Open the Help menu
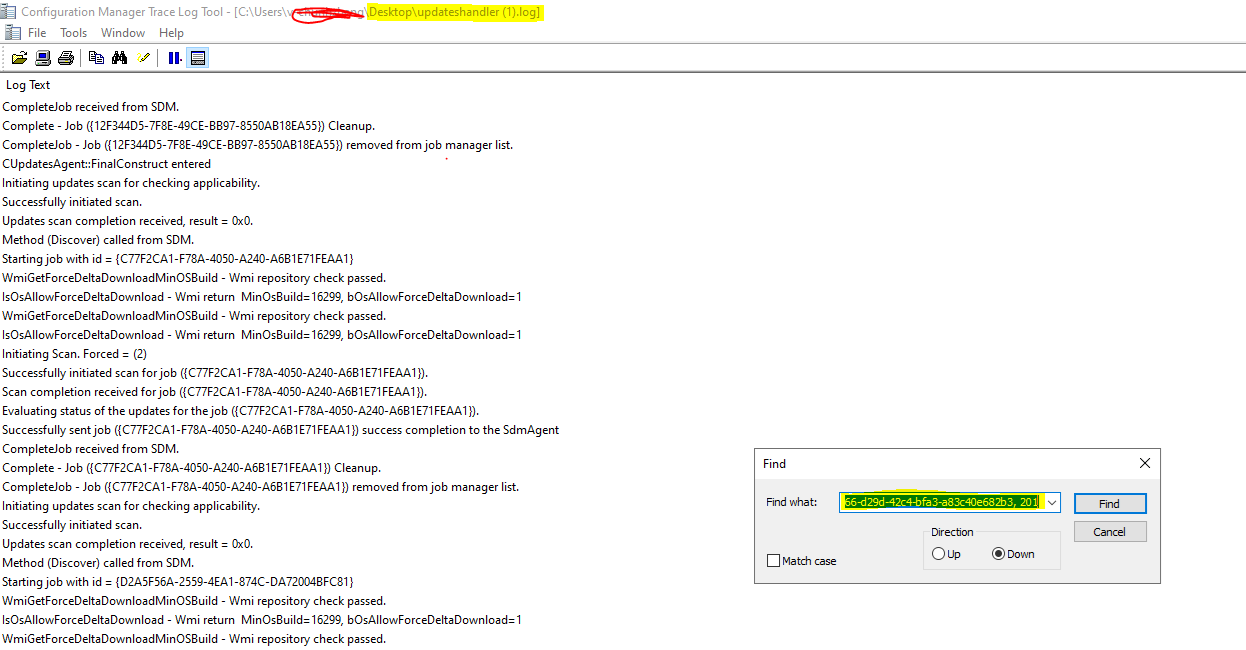The height and width of the screenshot is (650, 1246). pyautogui.click(x=171, y=32)
